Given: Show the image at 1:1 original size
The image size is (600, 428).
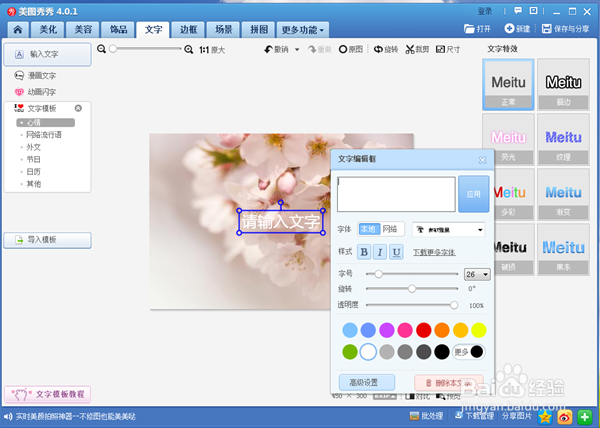Looking at the screenshot, I should click(x=212, y=50).
